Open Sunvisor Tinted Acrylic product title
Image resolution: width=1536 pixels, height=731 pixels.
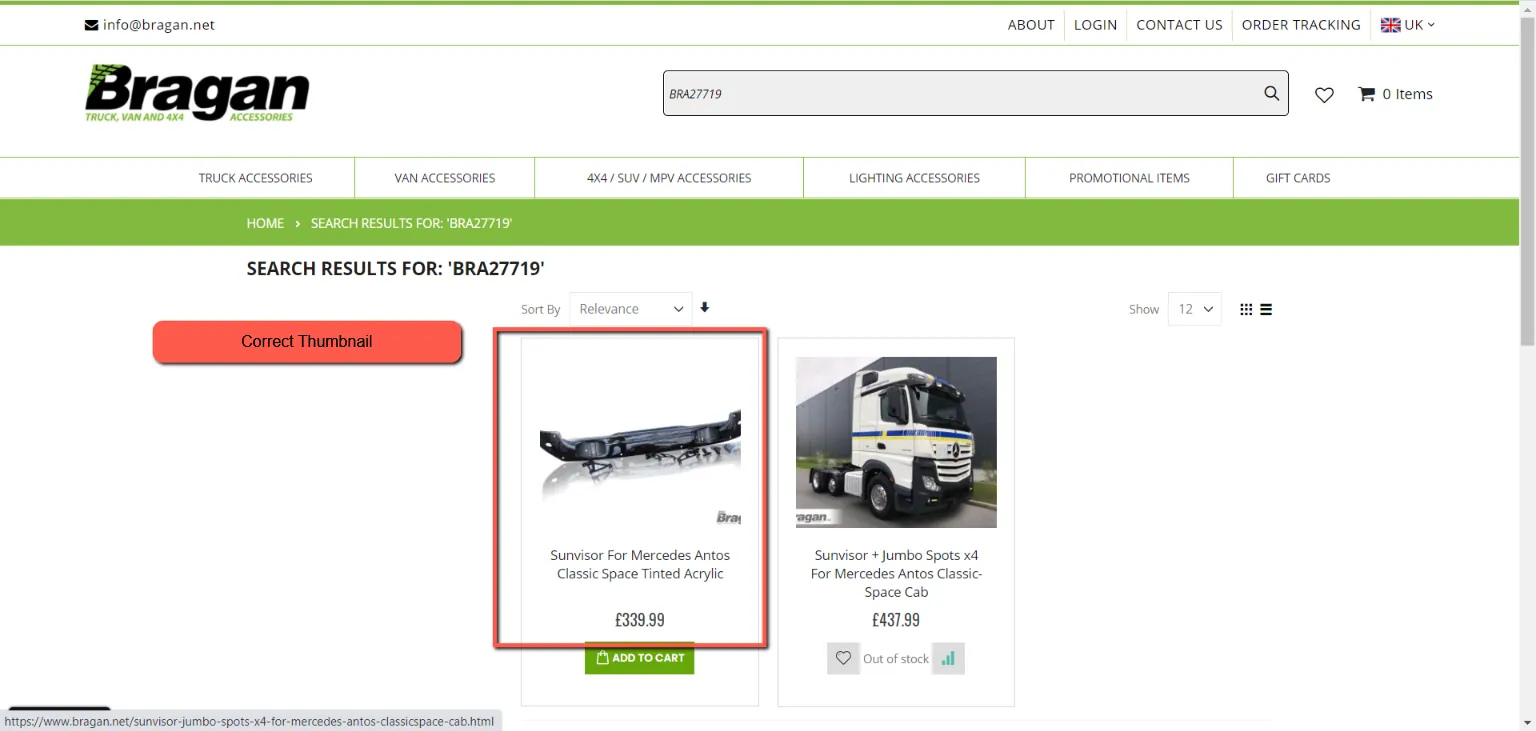click(x=640, y=564)
